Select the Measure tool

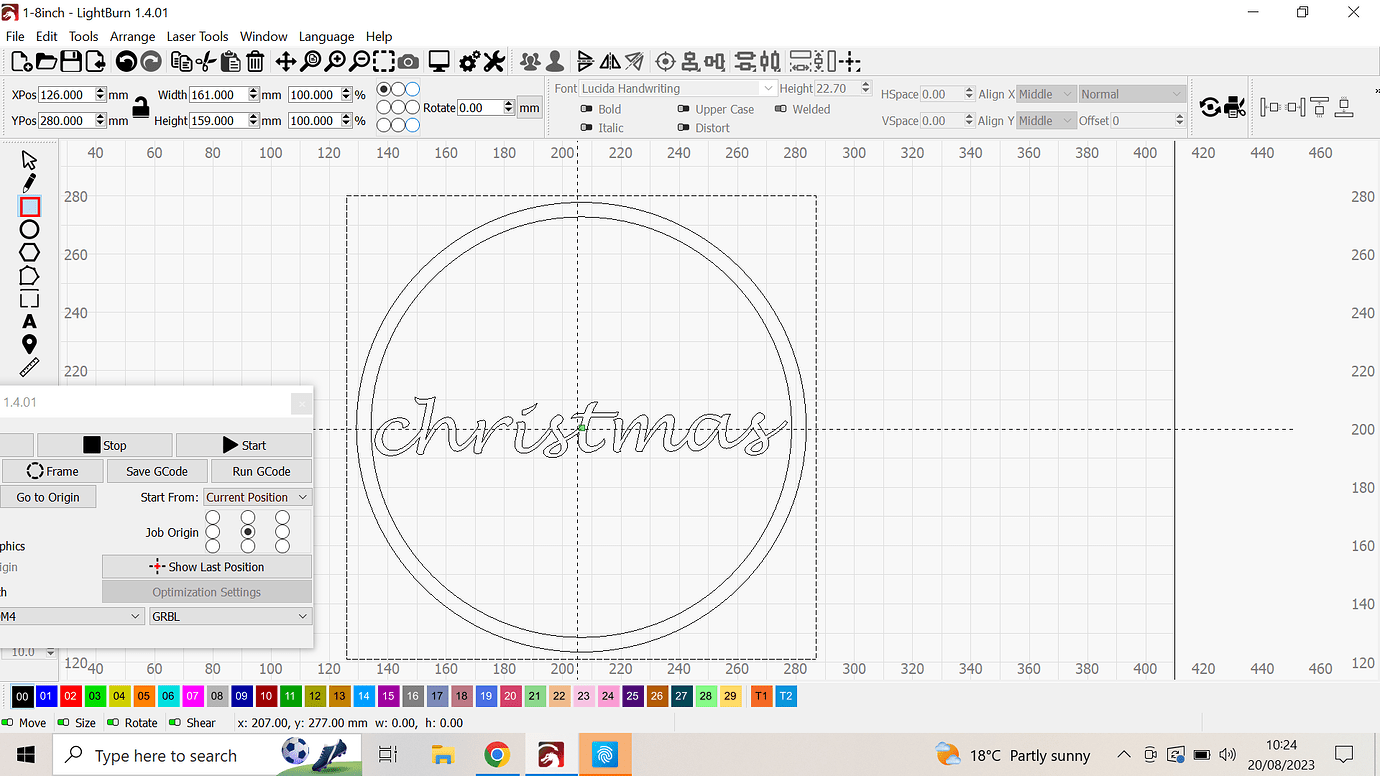(x=29, y=366)
